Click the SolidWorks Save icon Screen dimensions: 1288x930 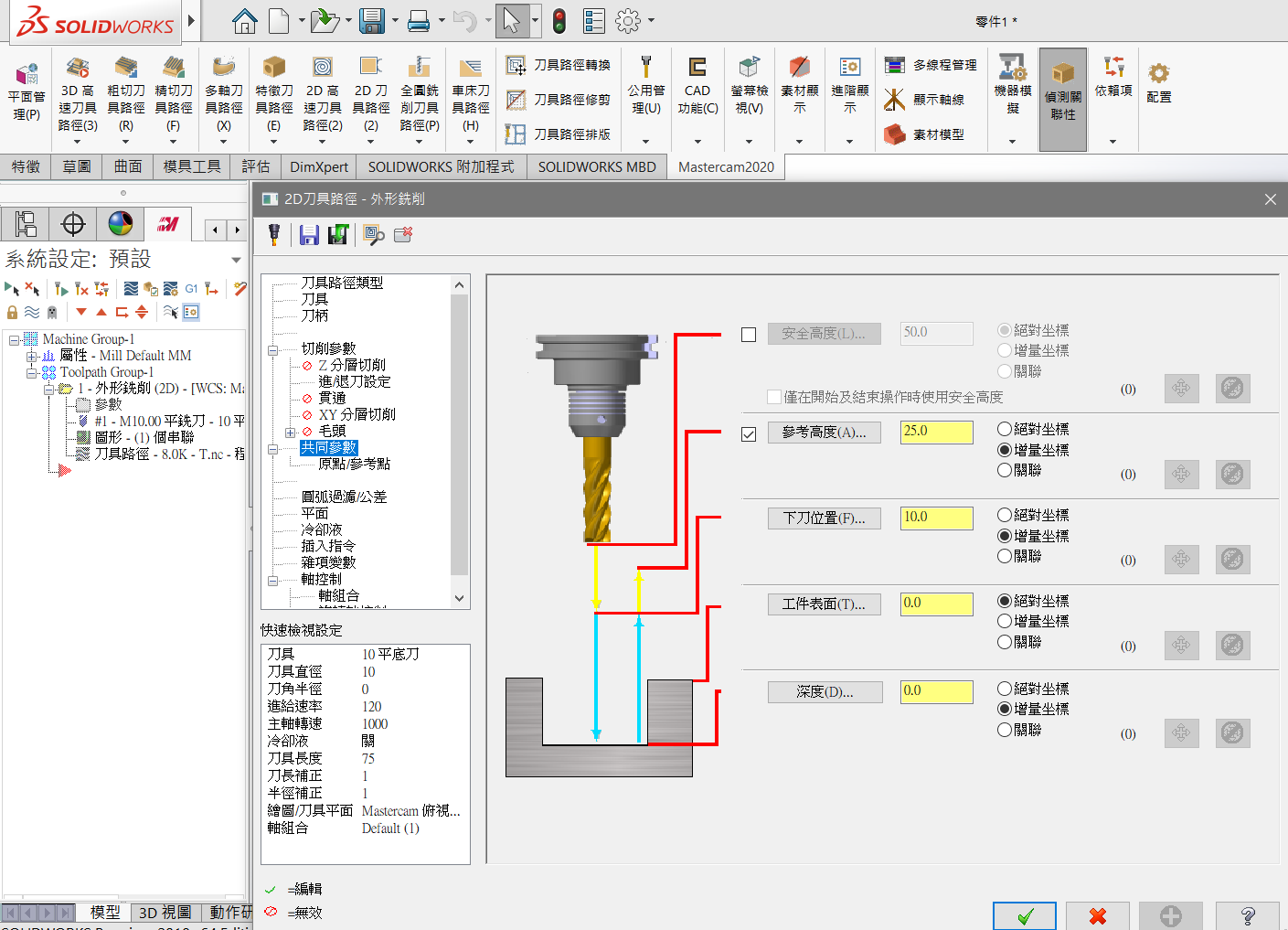pyautogui.click(x=372, y=20)
